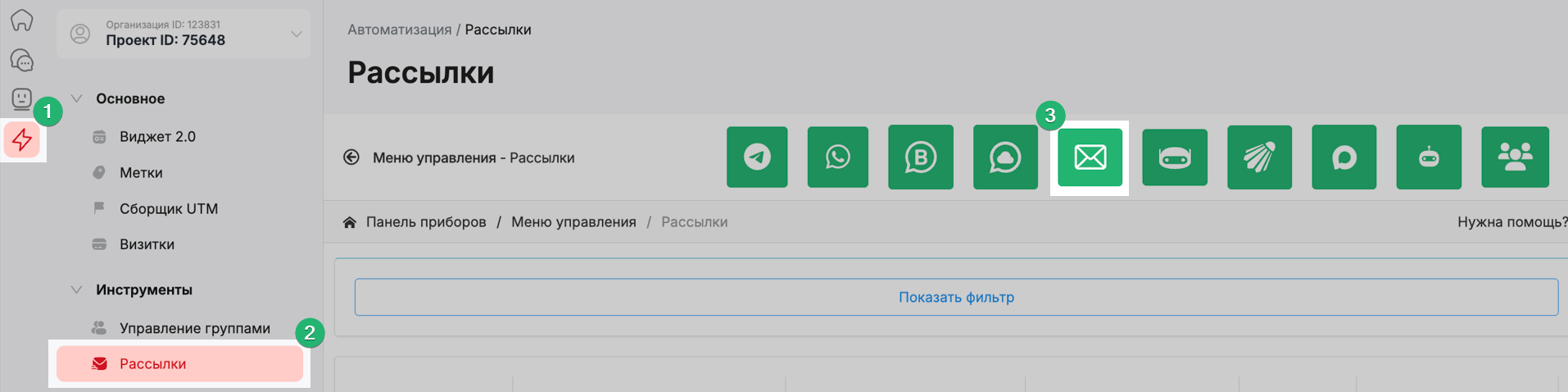
Task: Click the smiley bot face sidebar icon
Action: tap(22, 99)
